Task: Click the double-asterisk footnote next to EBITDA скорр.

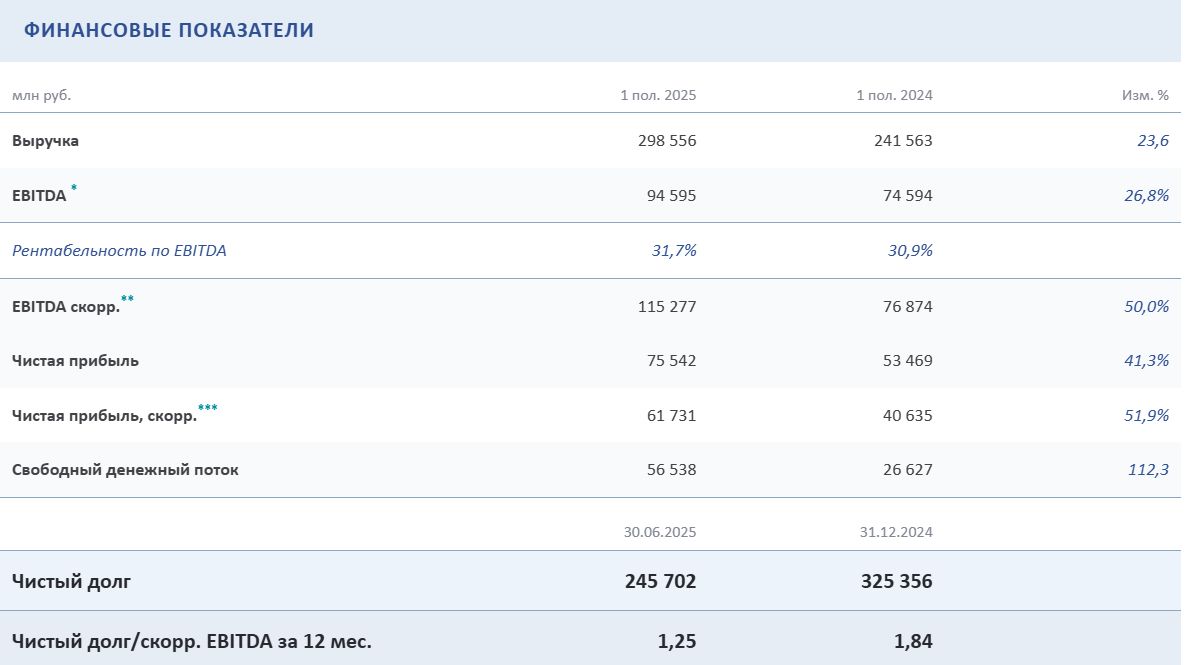Action: tap(127, 298)
